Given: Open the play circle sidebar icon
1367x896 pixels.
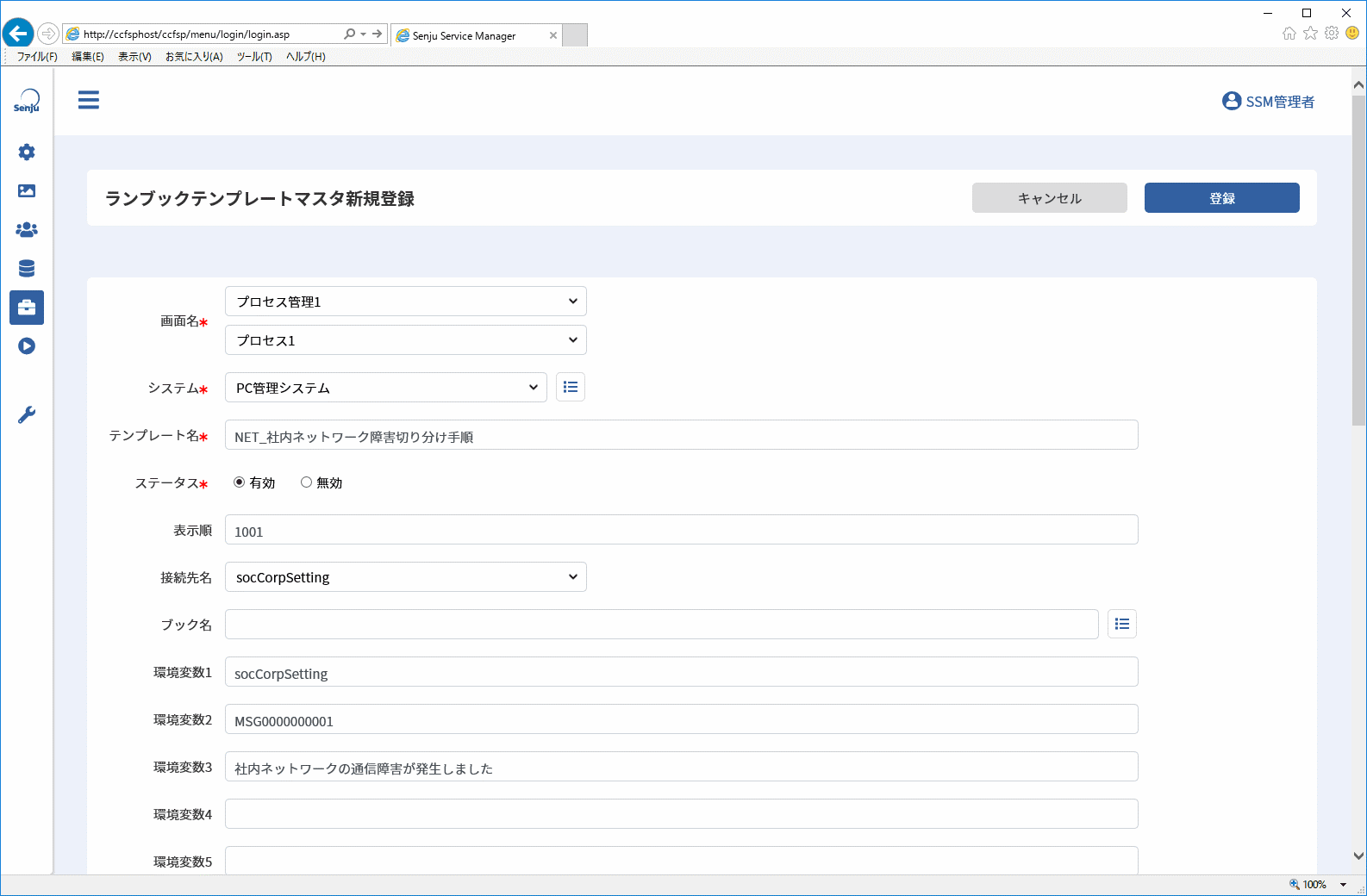Looking at the screenshot, I should (27, 346).
